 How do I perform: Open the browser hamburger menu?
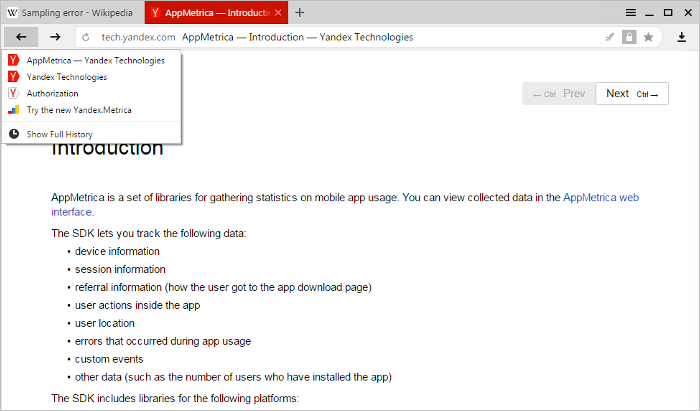point(631,12)
